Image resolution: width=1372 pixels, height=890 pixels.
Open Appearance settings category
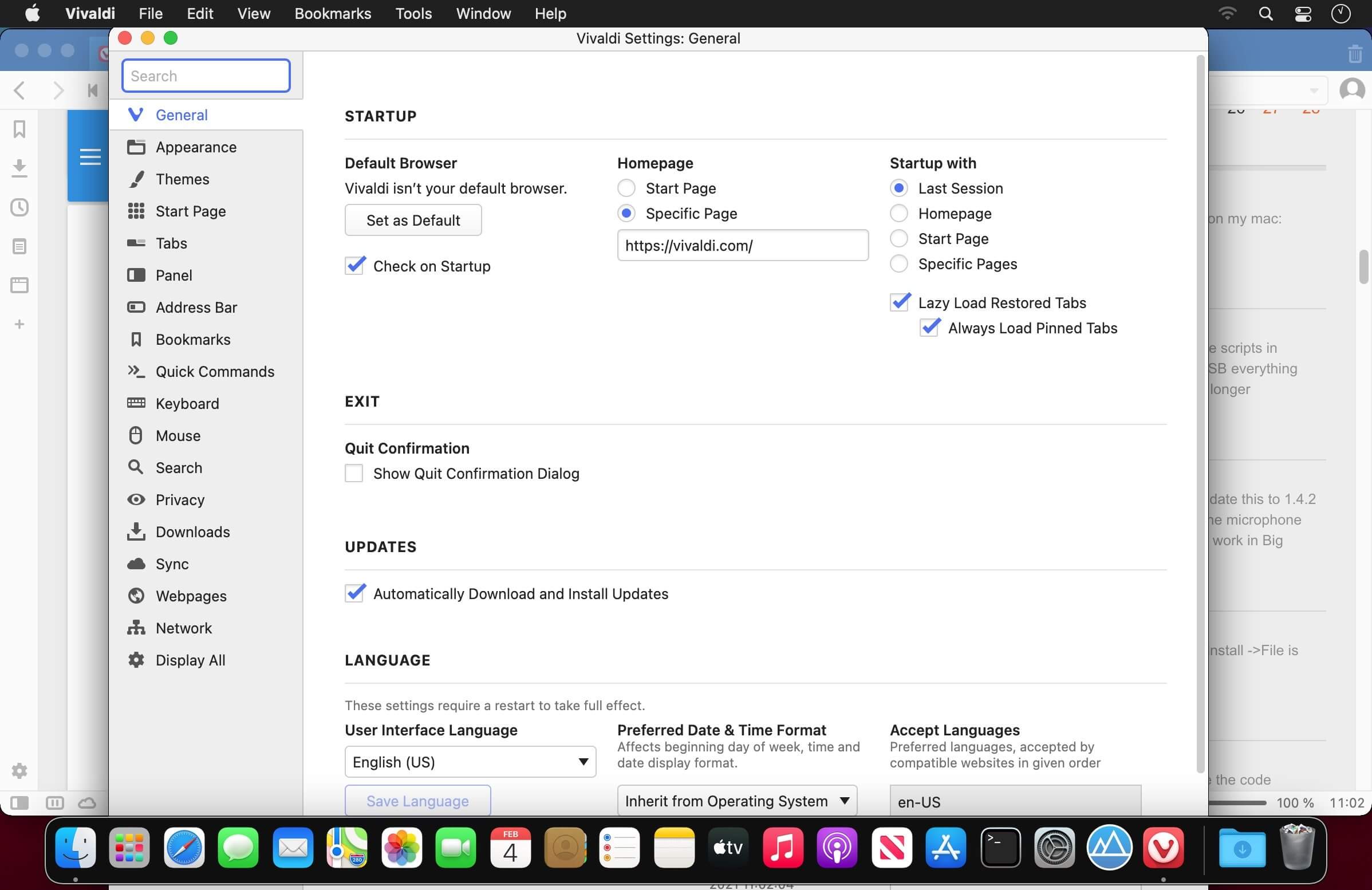[206, 147]
